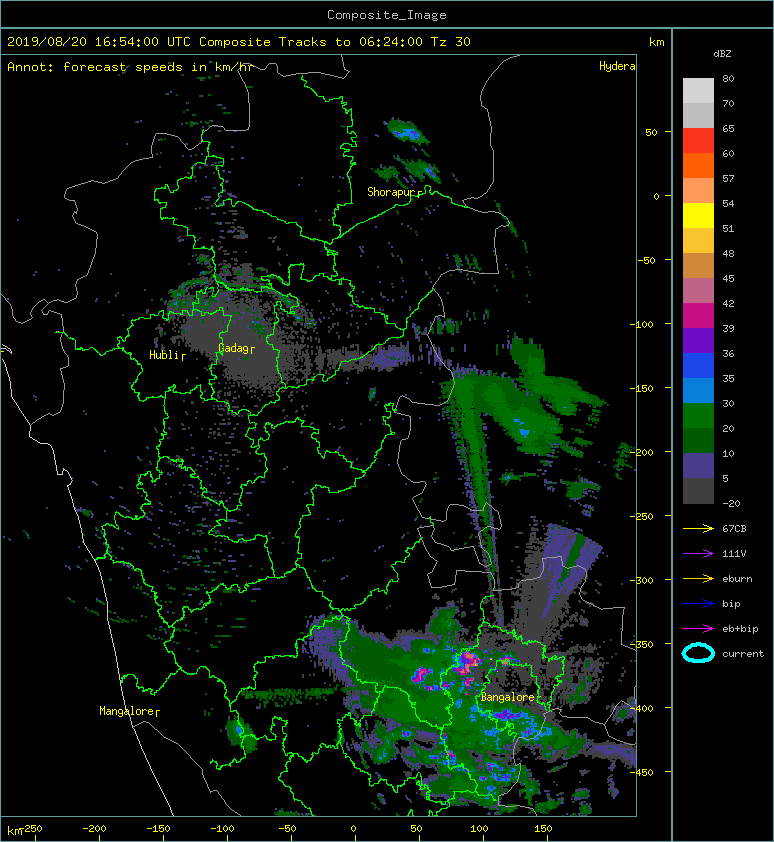The height and width of the screenshot is (842, 774).
Task: Click the '-300' tick on vertical axis
Action: pyautogui.click(x=642, y=580)
